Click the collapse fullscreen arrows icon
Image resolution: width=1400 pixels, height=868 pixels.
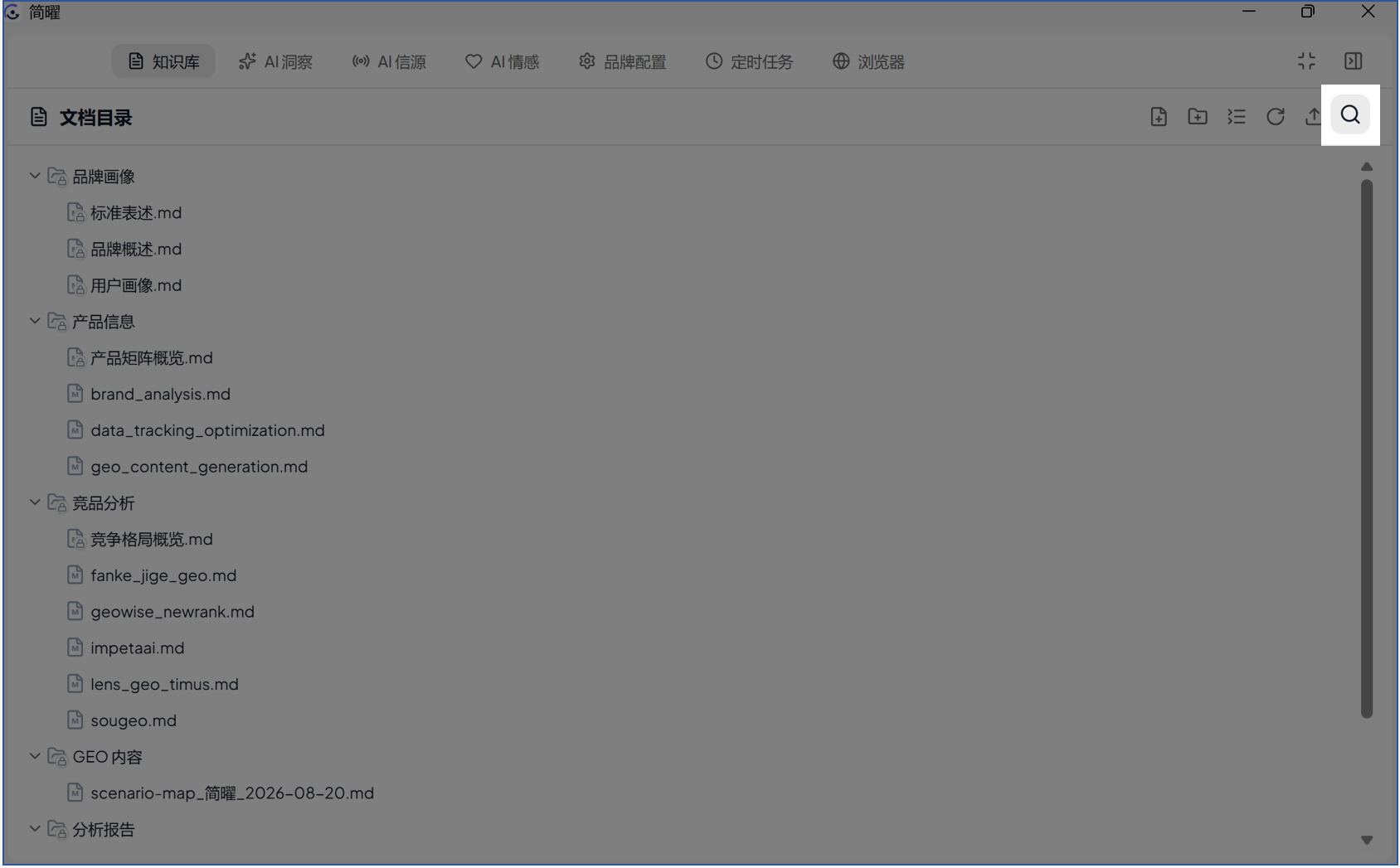[x=1306, y=61]
